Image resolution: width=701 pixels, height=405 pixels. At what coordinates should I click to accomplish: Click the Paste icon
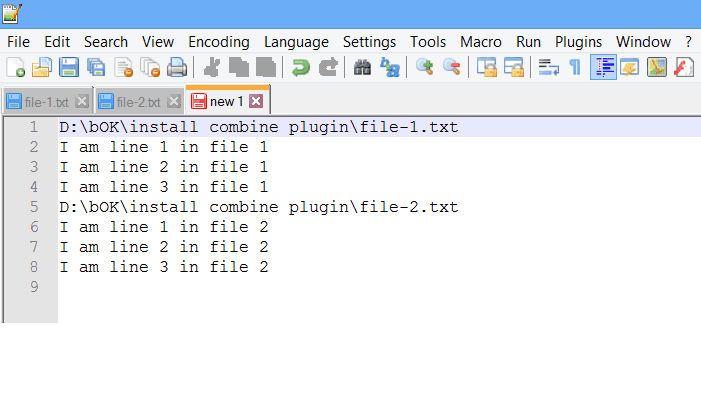click(266, 68)
